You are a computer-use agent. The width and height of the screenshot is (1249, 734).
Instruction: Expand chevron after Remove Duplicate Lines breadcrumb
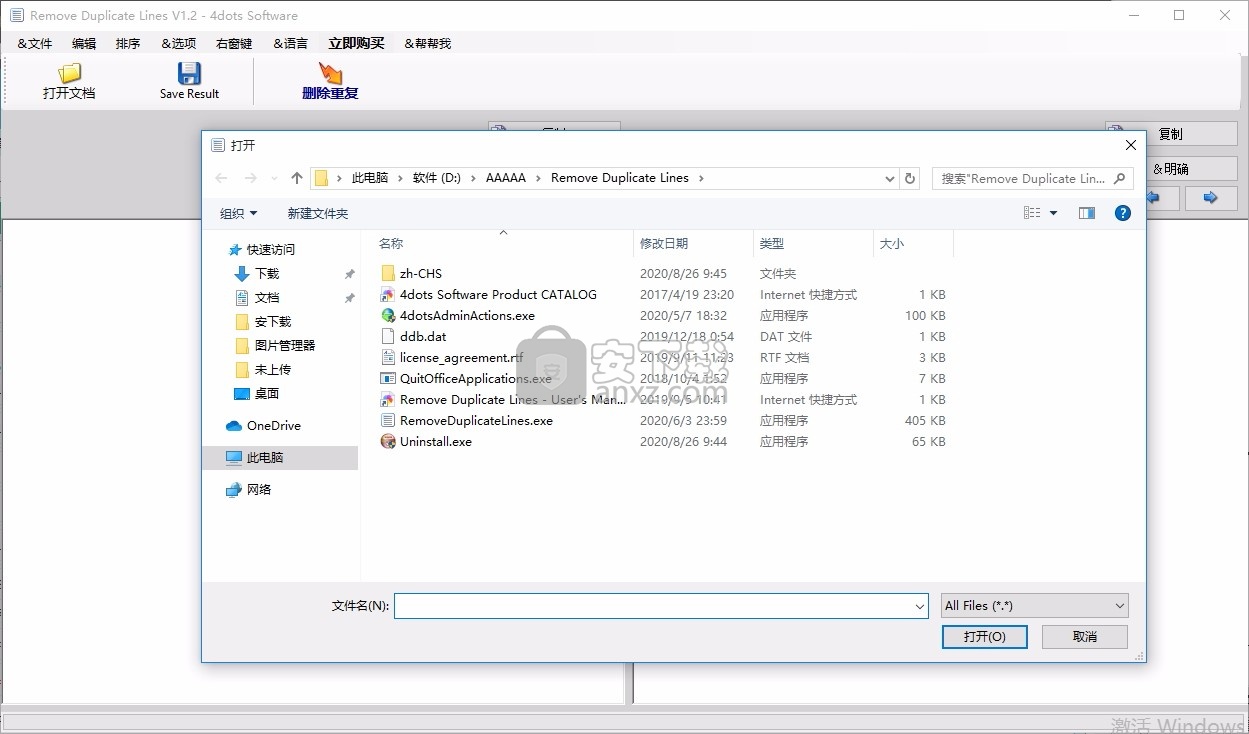click(x=701, y=178)
